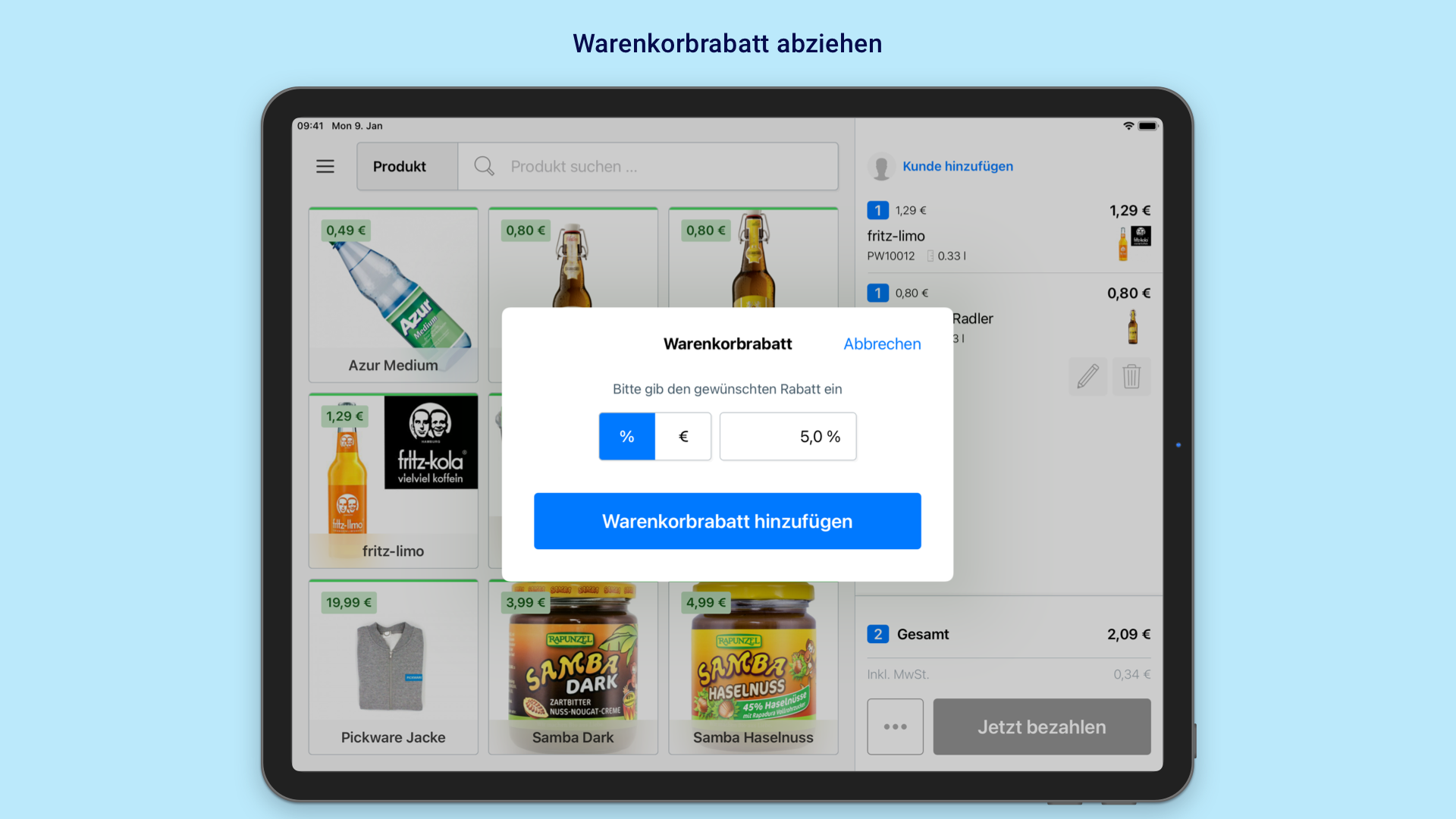The width and height of the screenshot is (1456, 819).
Task: Select the Samba Dark product tile
Action: [x=573, y=667]
